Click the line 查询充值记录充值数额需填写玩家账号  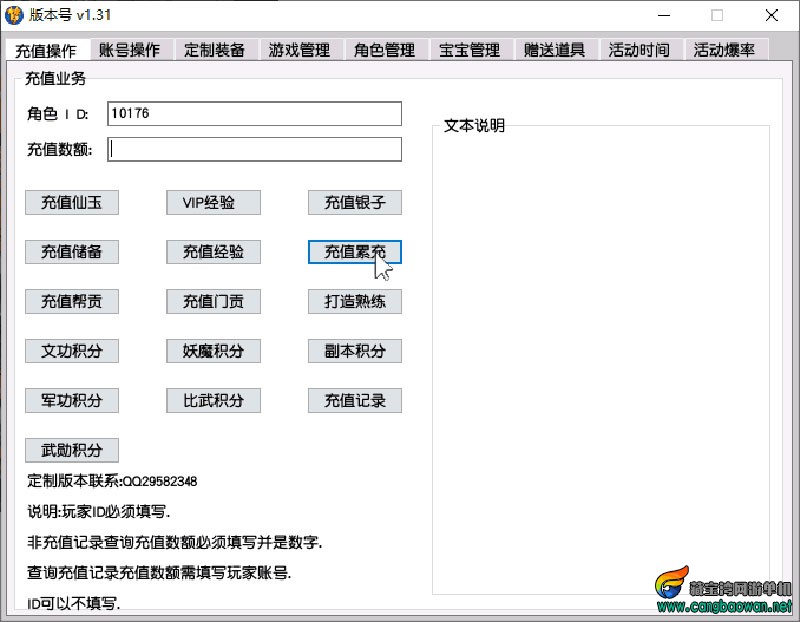tap(159, 573)
